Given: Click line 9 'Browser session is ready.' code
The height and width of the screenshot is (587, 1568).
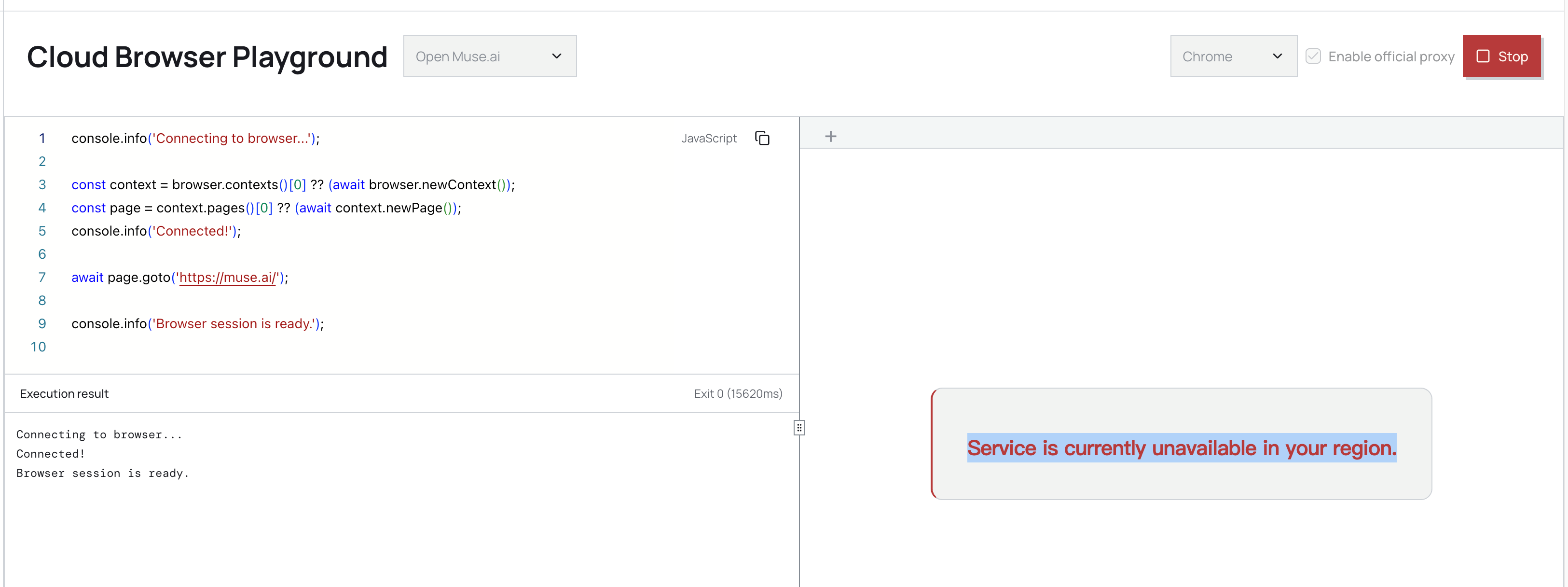Looking at the screenshot, I should 197,323.
